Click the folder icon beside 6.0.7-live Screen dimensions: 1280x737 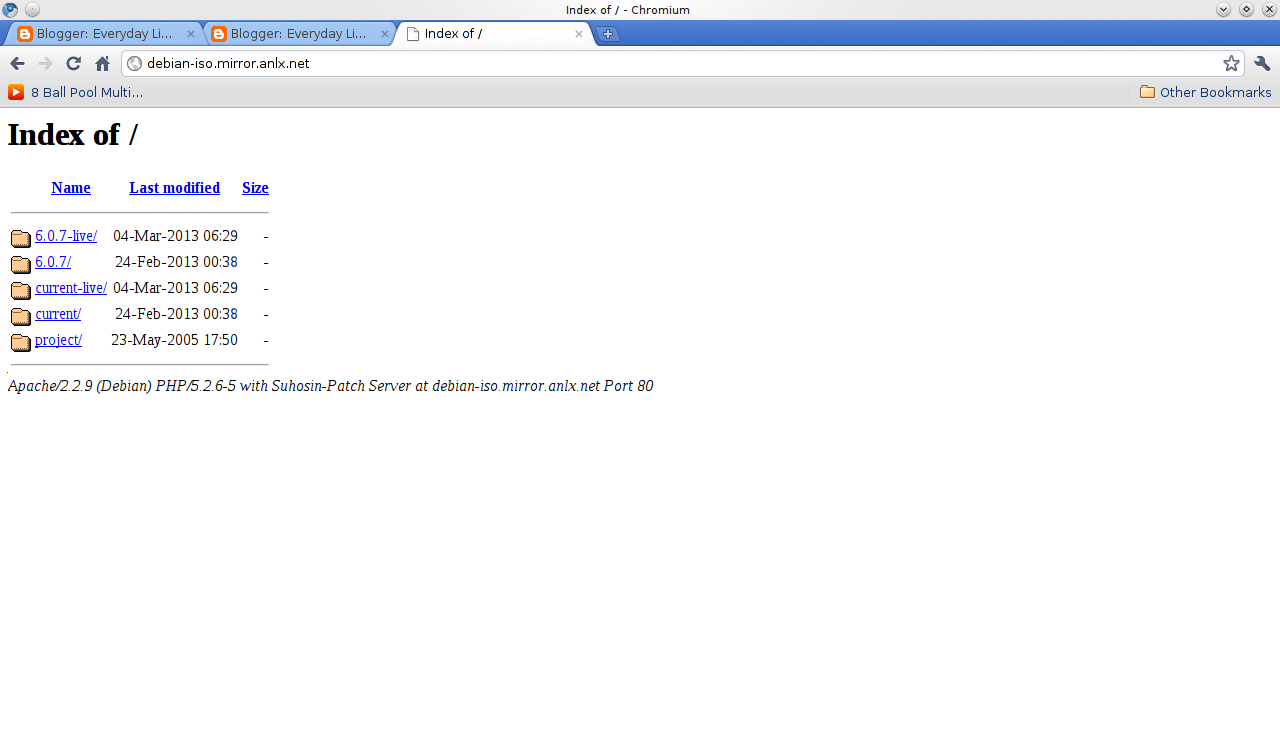tap(21, 238)
